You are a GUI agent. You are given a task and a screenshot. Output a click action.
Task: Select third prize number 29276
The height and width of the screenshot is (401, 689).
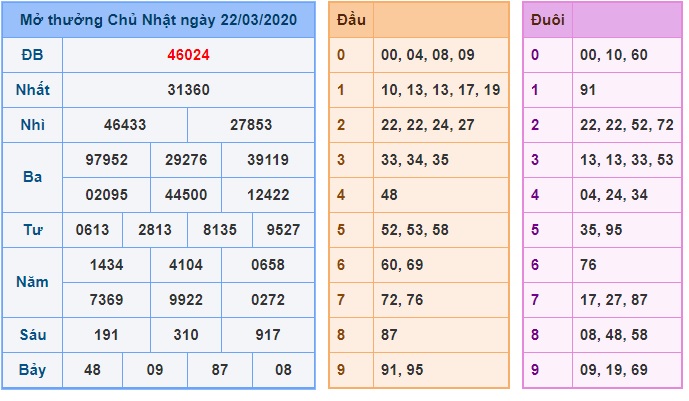coord(186,160)
